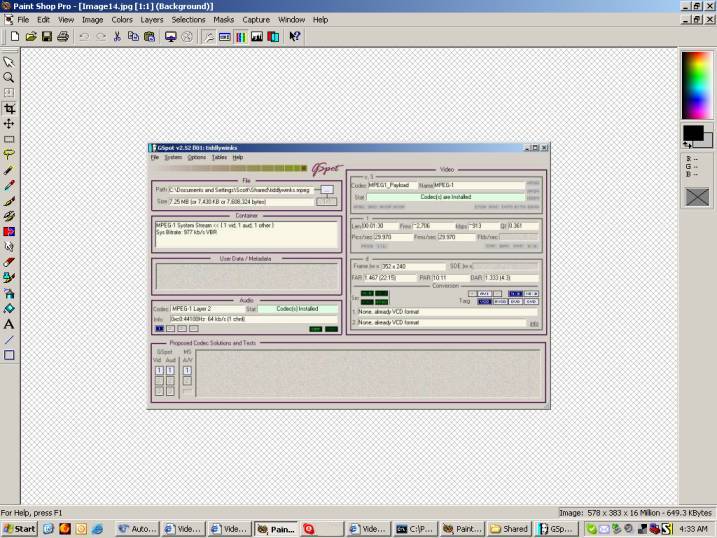Click the 4:33 AM system clock
Screen dimensions: 717x538
click(x=693, y=529)
